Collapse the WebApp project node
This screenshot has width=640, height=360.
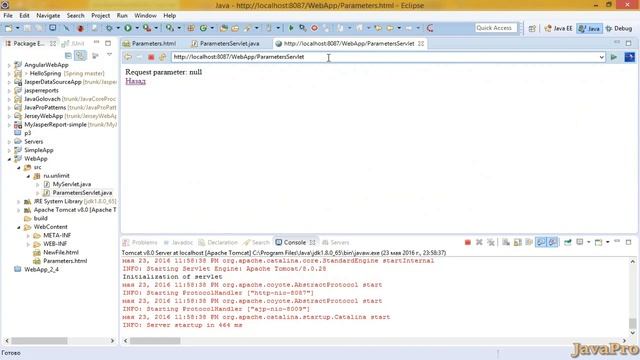pyautogui.click(x=9, y=159)
